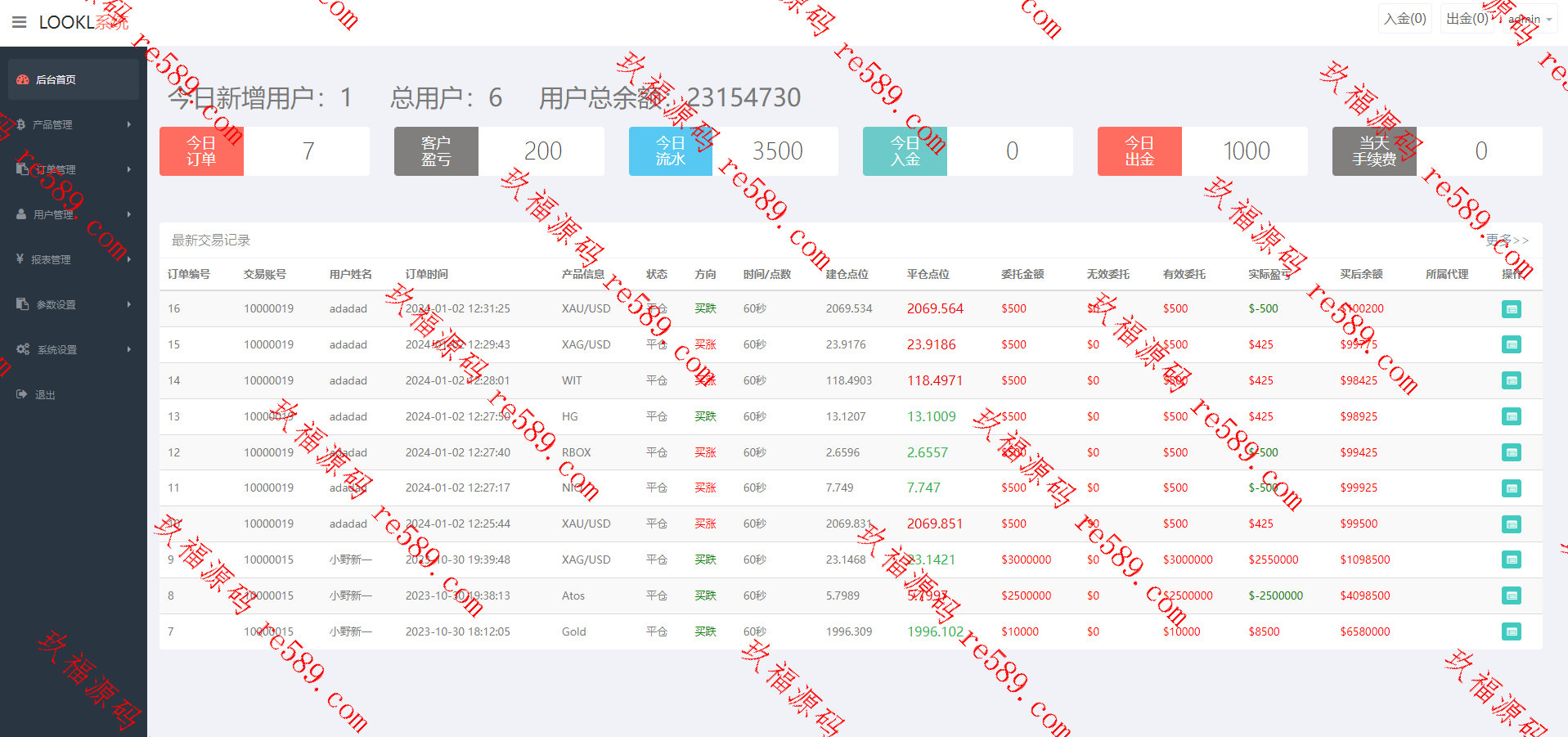Image resolution: width=1568 pixels, height=737 pixels.
Task: Click closing price 2069.564
Action: tap(935, 308)
